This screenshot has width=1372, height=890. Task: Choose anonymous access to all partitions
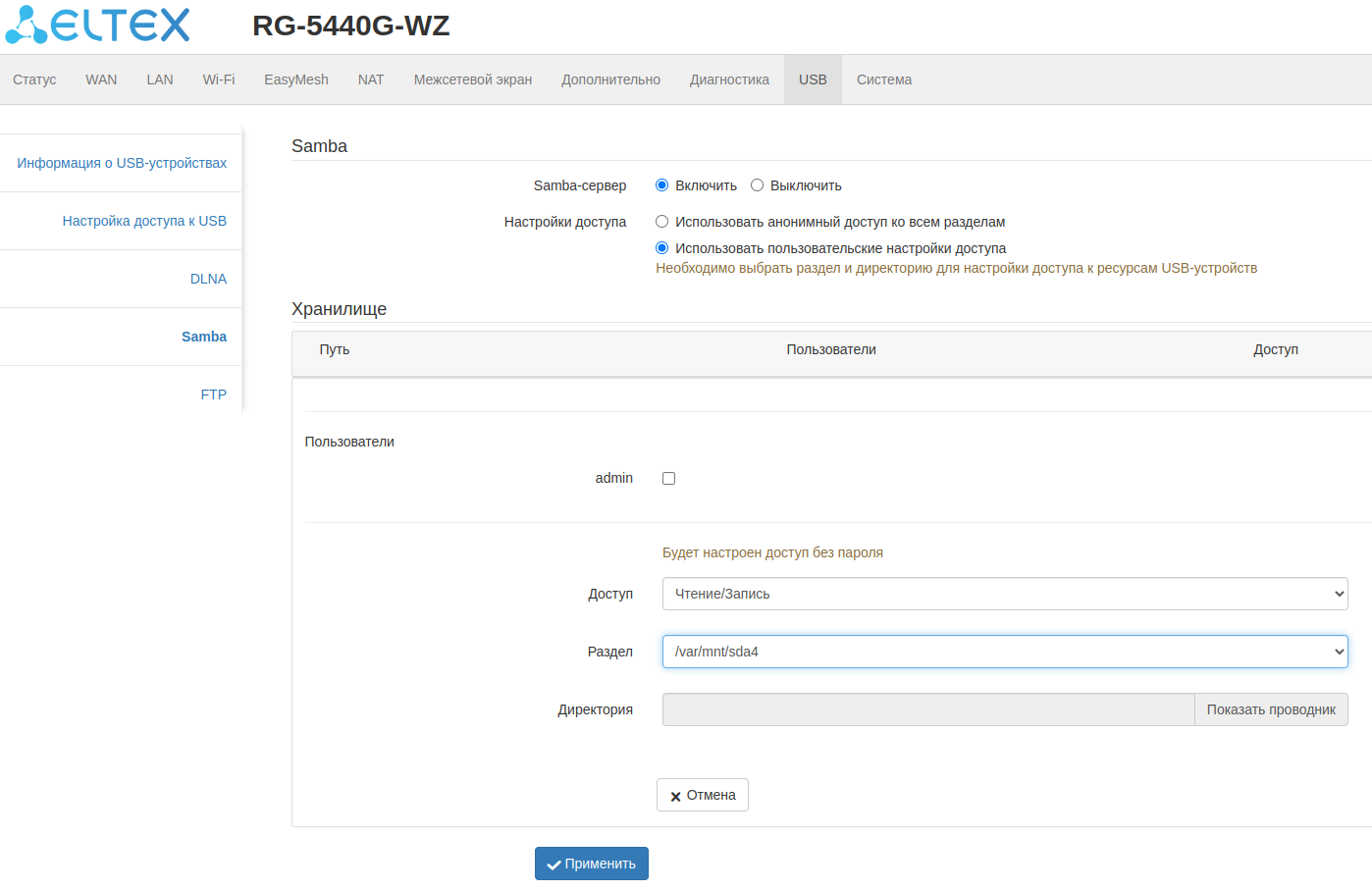click(x=662, y=222)
